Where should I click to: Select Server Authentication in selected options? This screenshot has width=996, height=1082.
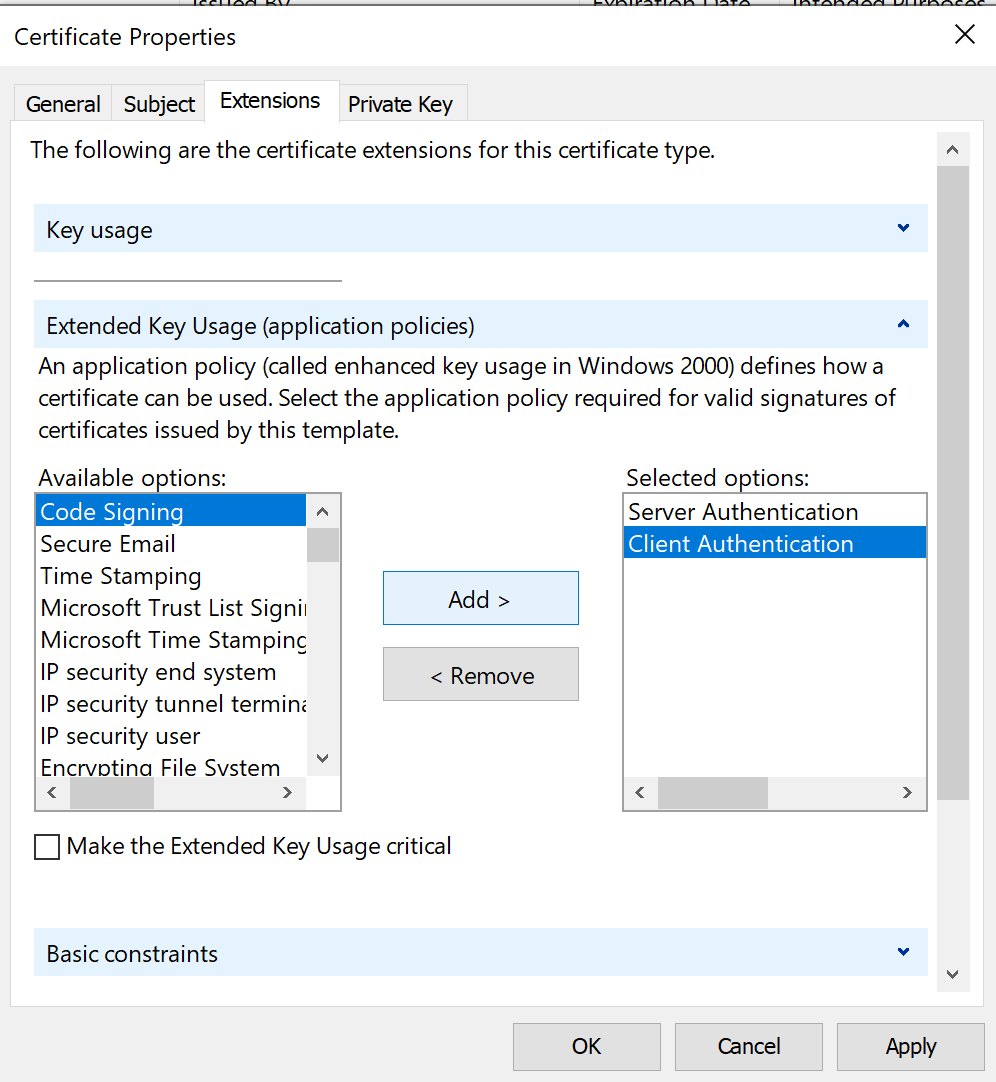[743, 512]
